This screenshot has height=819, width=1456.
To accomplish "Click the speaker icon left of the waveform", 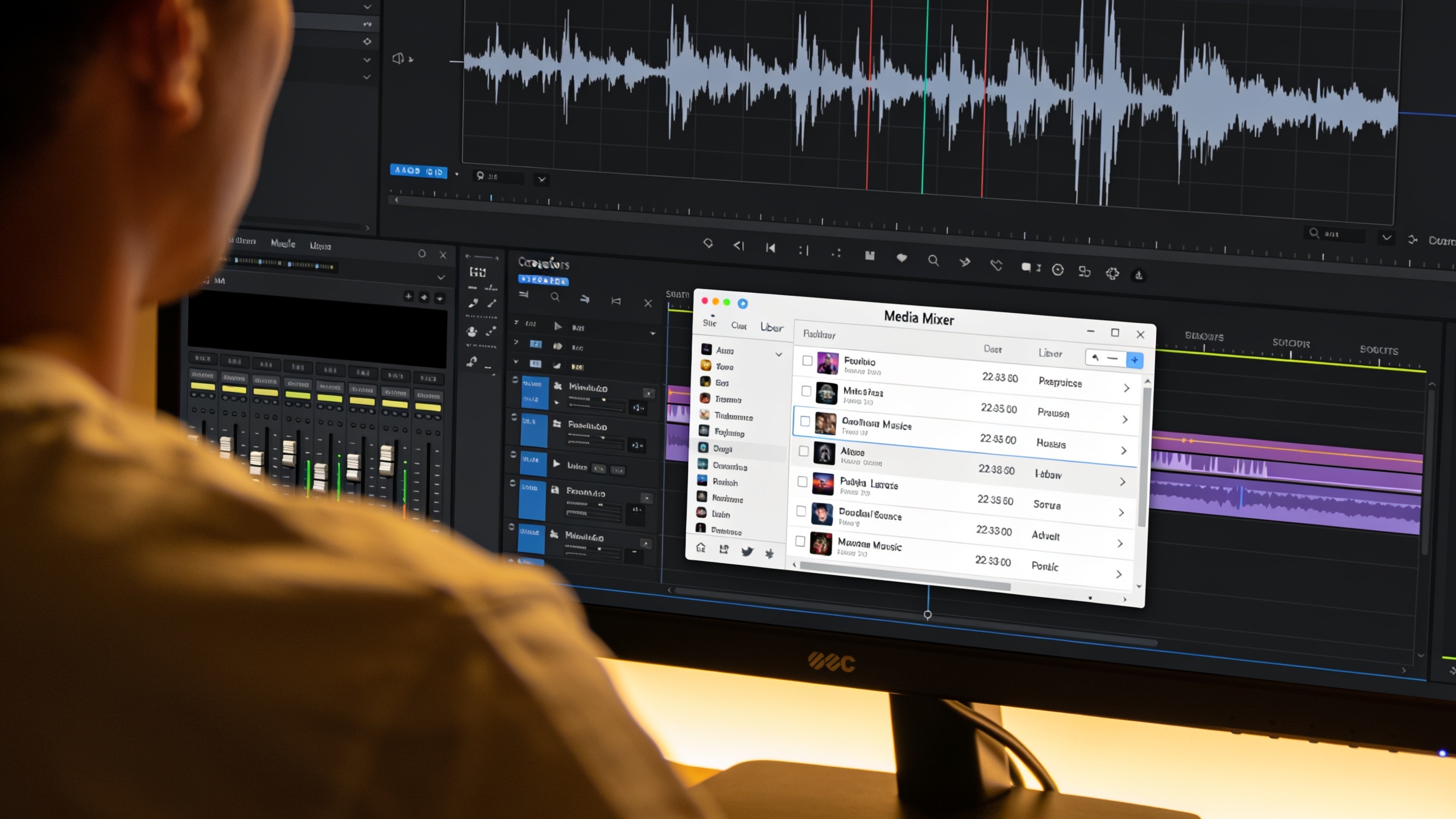I will [x=399, y=58].
